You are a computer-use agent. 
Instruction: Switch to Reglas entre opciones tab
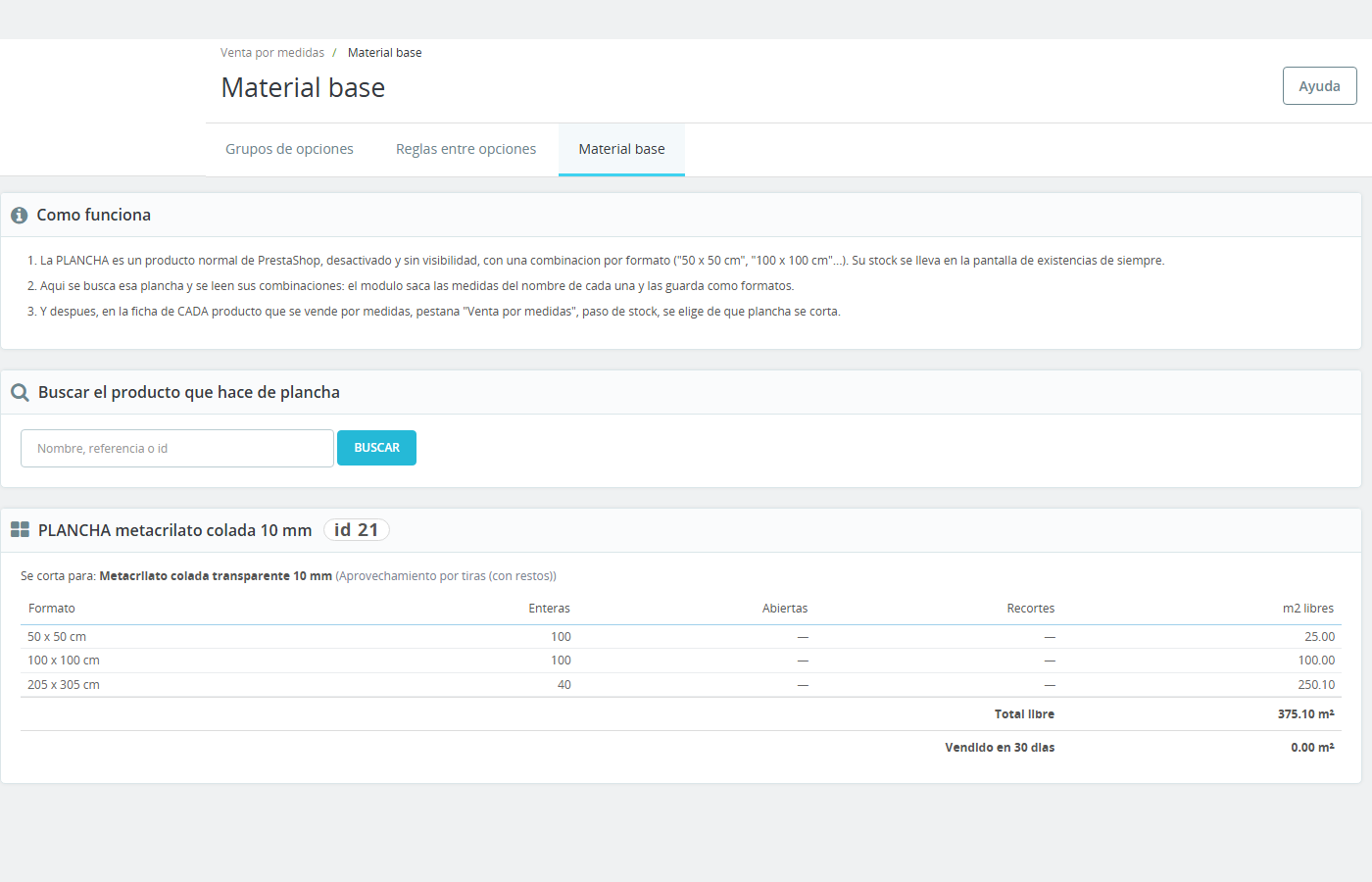click(465, 149)
